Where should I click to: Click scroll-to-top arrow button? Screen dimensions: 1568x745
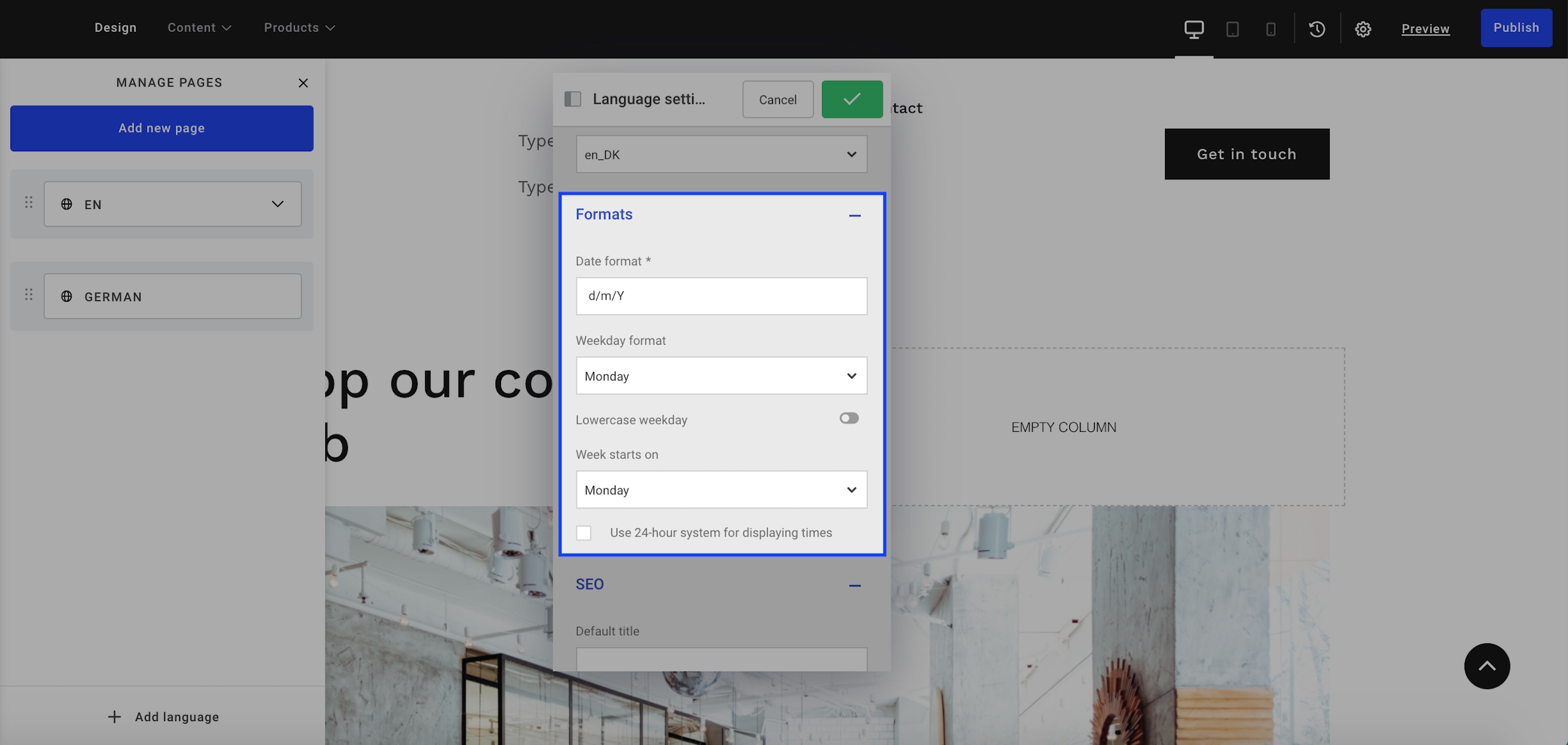[x=1487, y=666]
